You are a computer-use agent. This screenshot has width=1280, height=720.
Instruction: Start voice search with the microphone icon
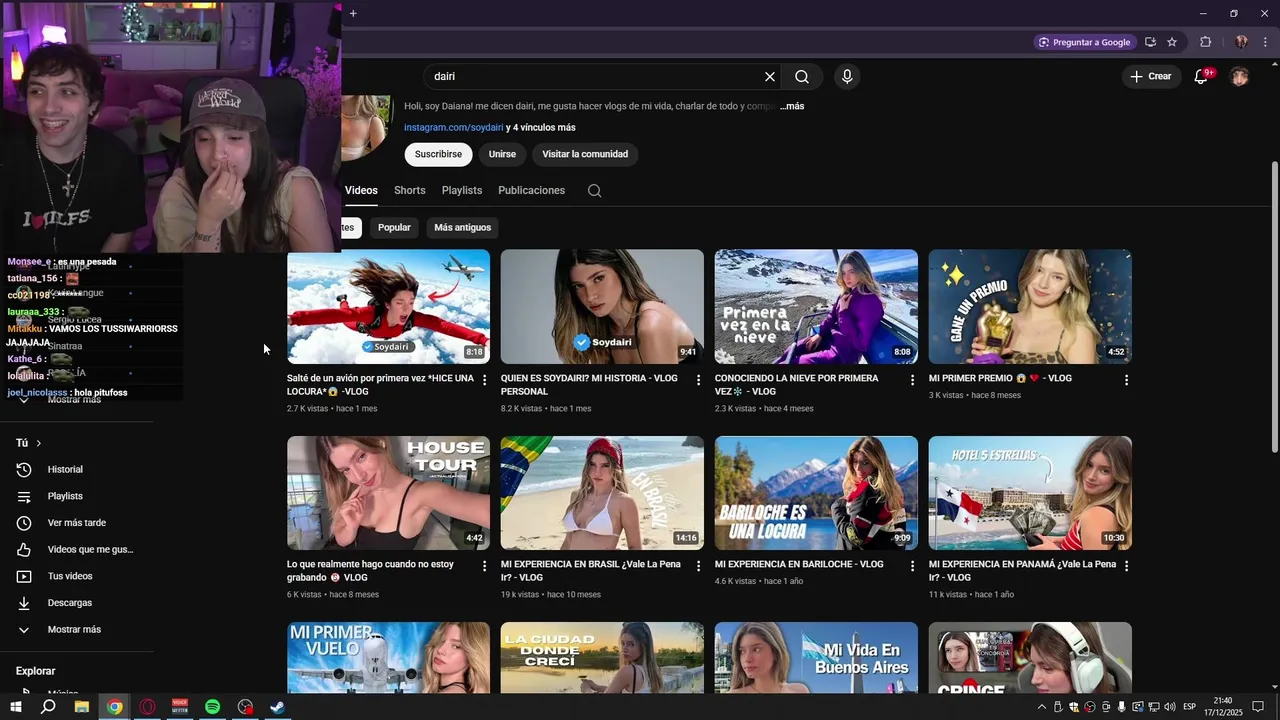847,77
